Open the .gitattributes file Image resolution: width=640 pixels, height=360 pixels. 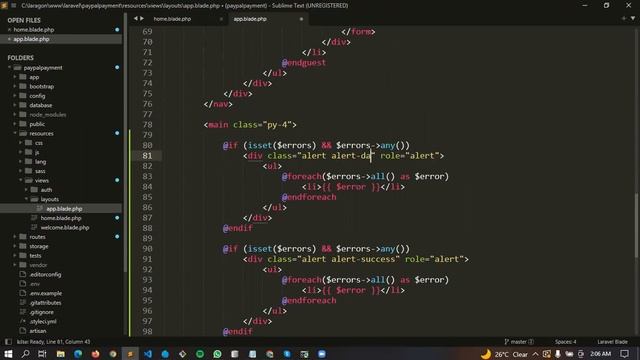[45, 302]
